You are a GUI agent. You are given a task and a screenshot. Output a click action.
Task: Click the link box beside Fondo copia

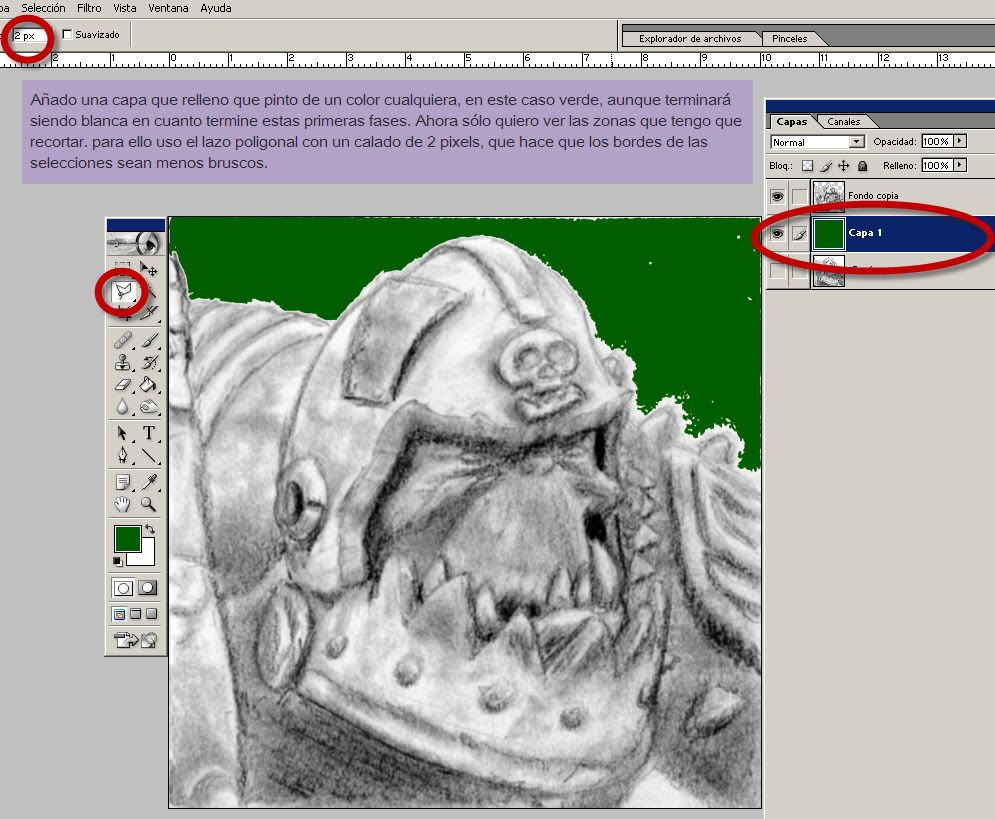coord(800,196)
